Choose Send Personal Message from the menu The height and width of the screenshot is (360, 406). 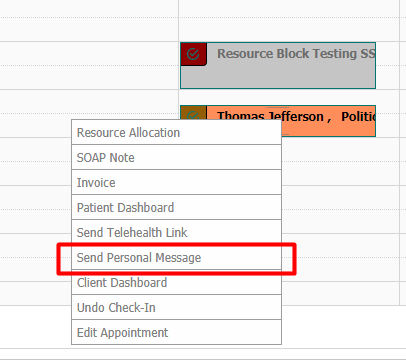(x=176, y=257)
